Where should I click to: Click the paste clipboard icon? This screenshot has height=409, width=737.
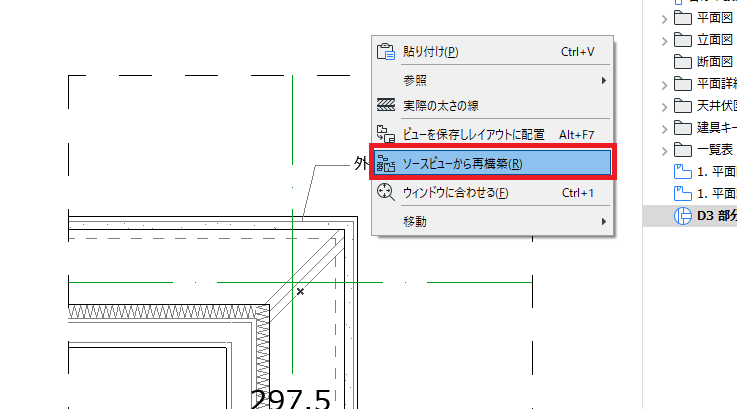tap(386, 52)
